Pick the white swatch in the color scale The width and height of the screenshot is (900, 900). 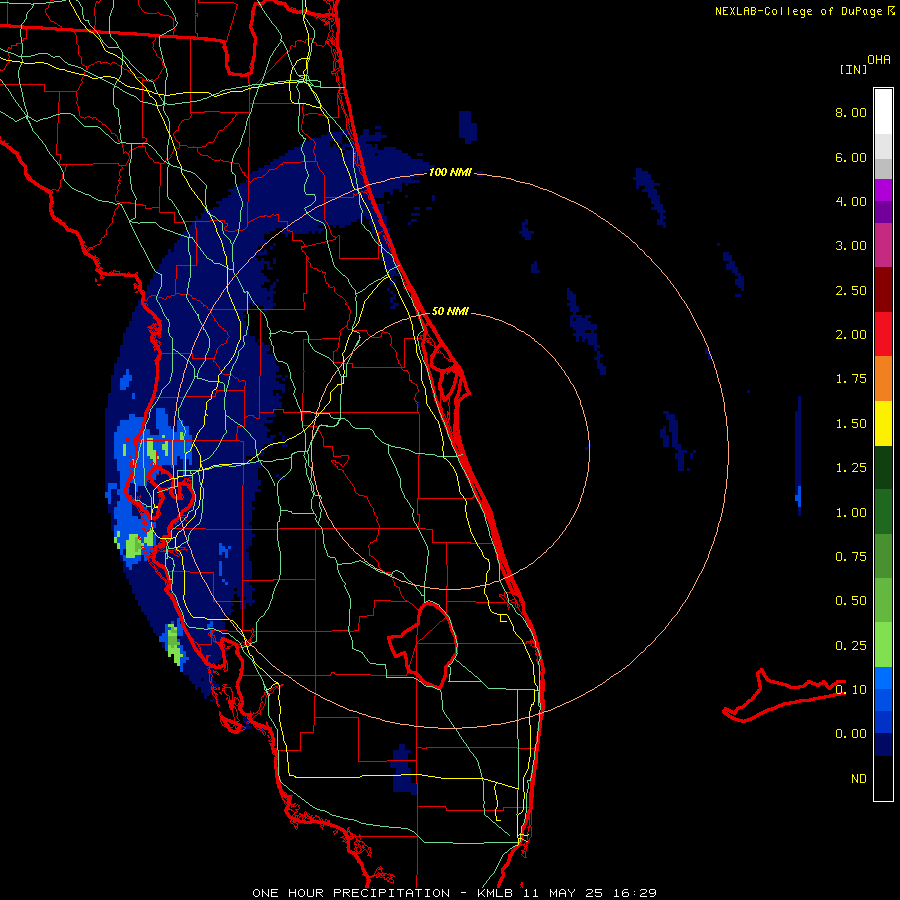[x=883, y=112]
